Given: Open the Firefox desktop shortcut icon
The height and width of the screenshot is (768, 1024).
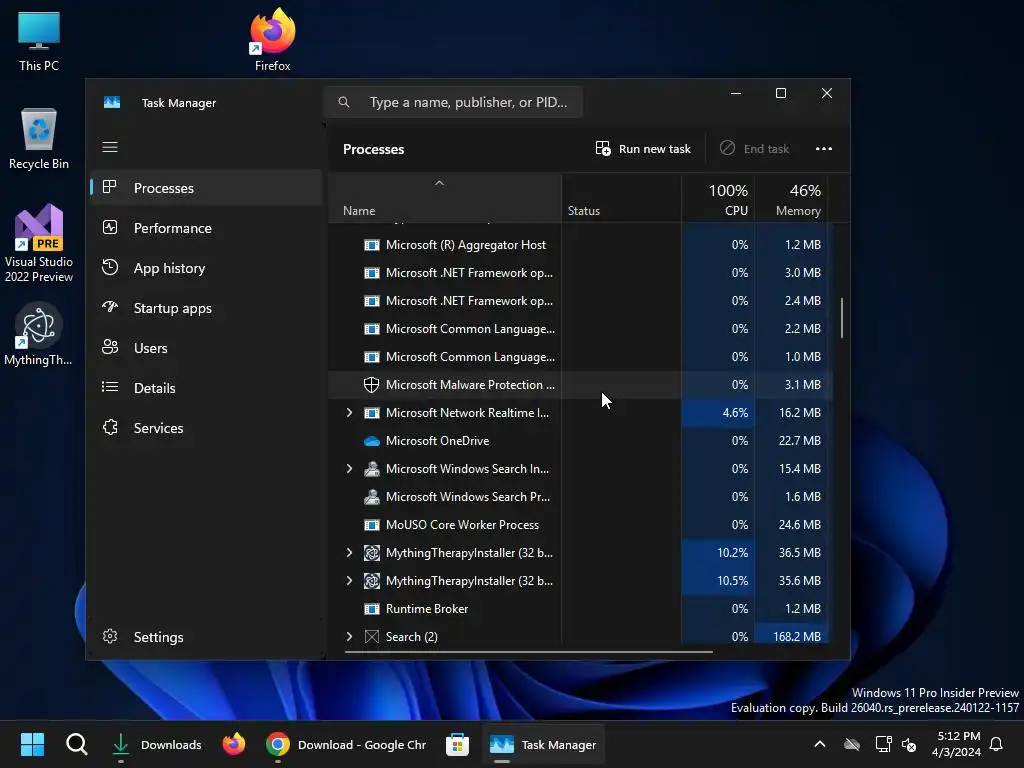Looking at the screenshot, I should click(272, 39).
